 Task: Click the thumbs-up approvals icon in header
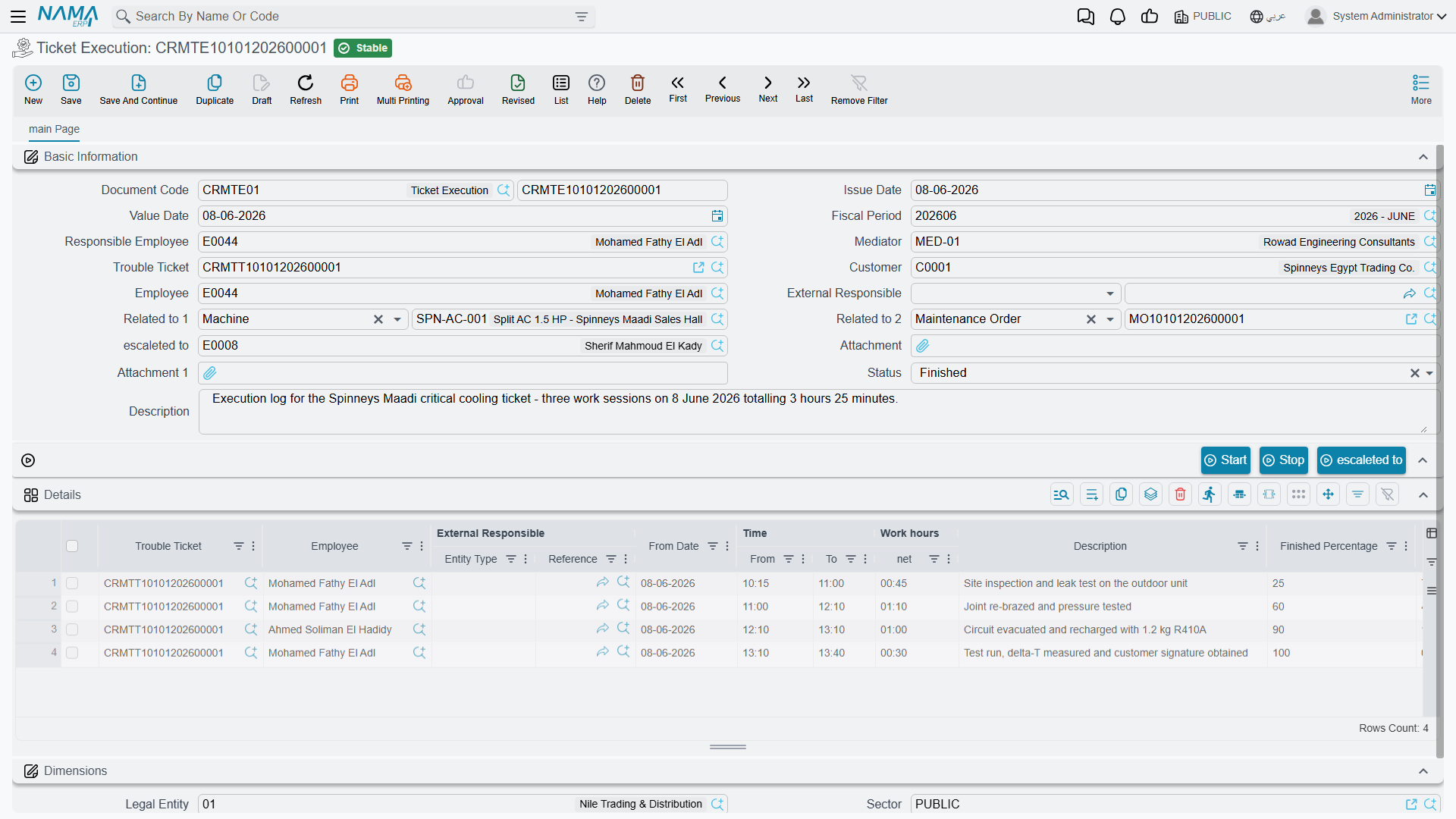1150,16
